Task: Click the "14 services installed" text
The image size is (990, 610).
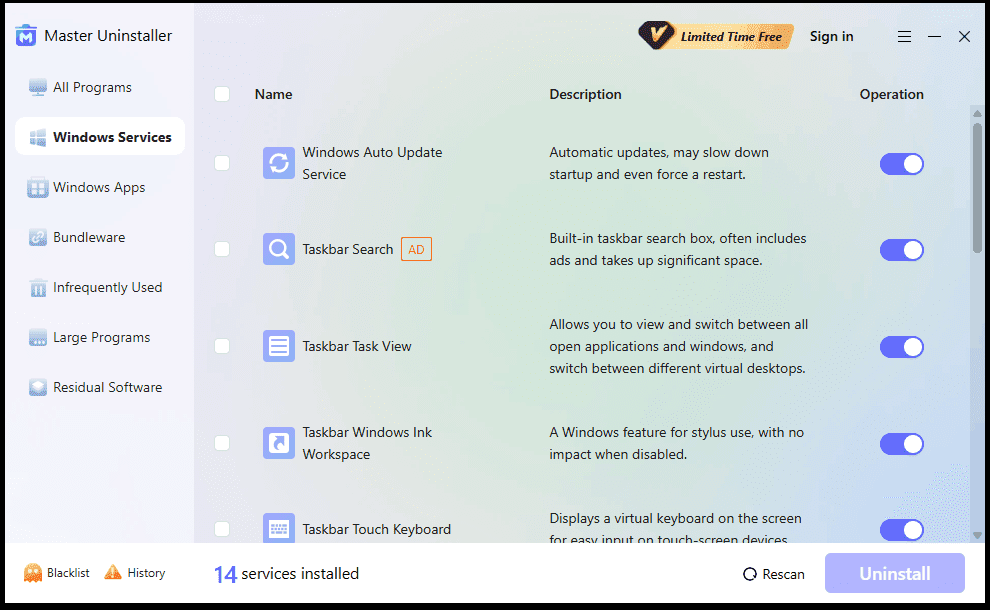Action: coord(286,573)
